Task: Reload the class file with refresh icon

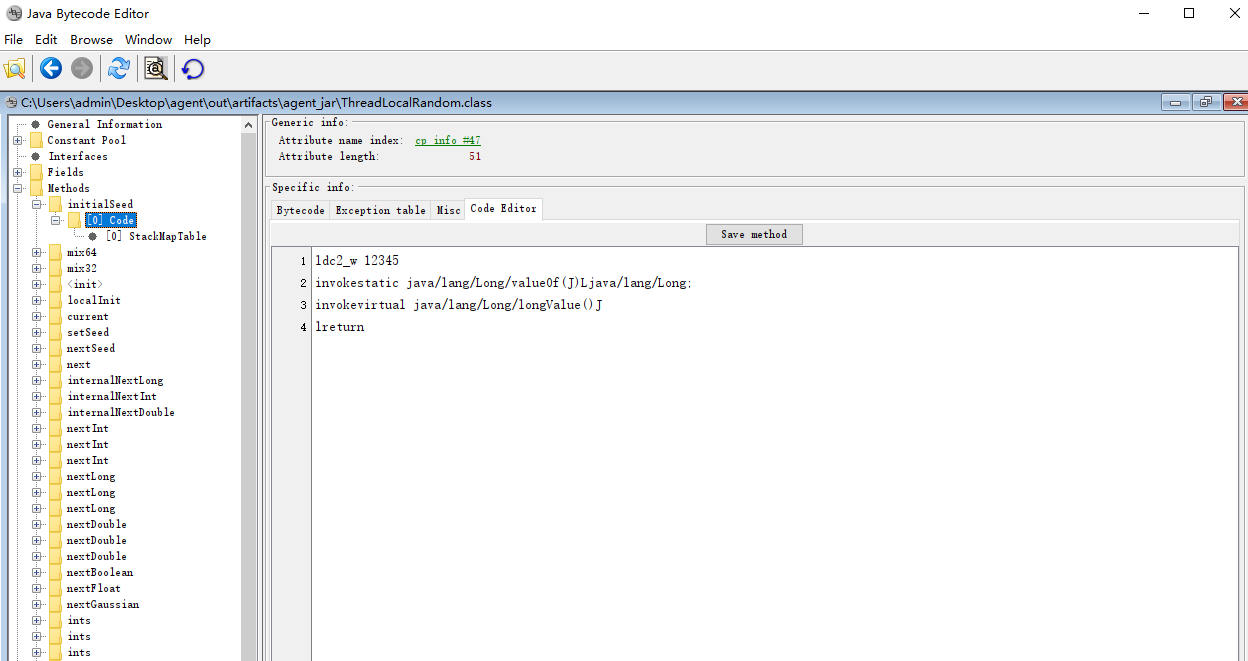Action: 119,68
